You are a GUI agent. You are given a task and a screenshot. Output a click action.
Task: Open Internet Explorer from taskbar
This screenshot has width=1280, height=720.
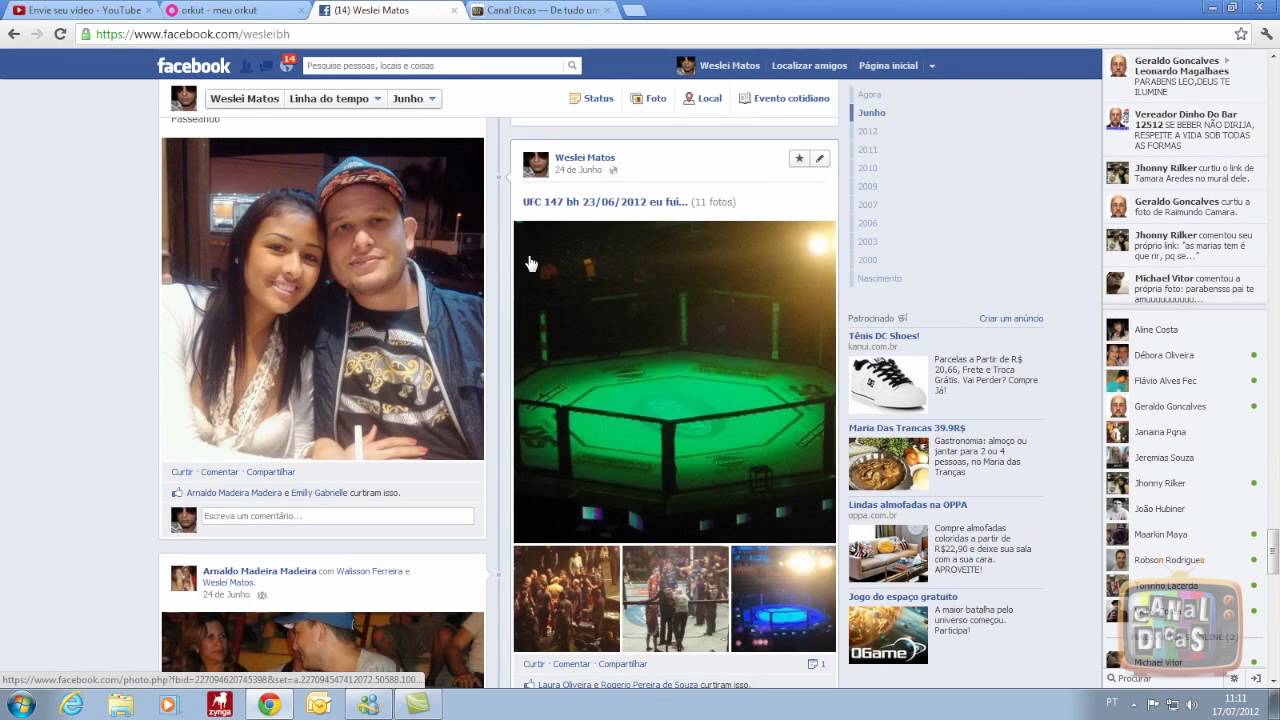pos(71,704)
